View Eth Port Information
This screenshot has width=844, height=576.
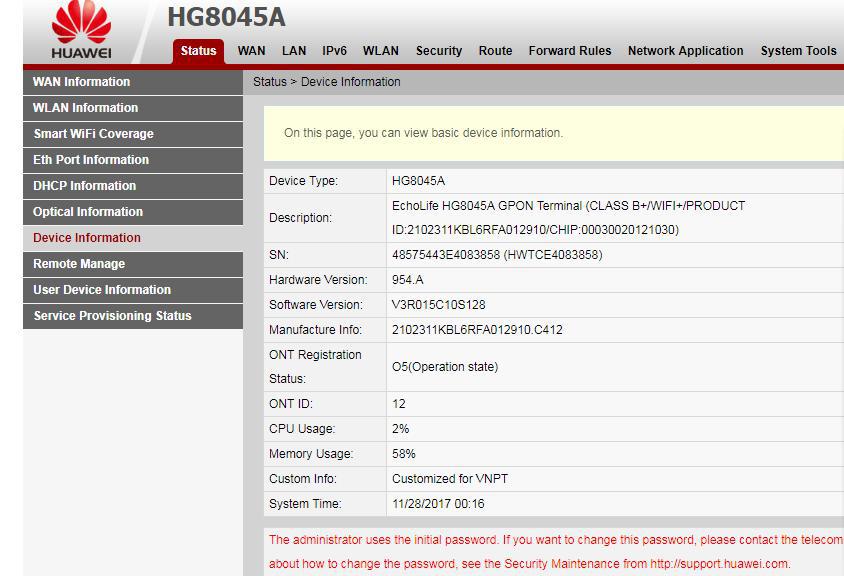tap(133, 160)
